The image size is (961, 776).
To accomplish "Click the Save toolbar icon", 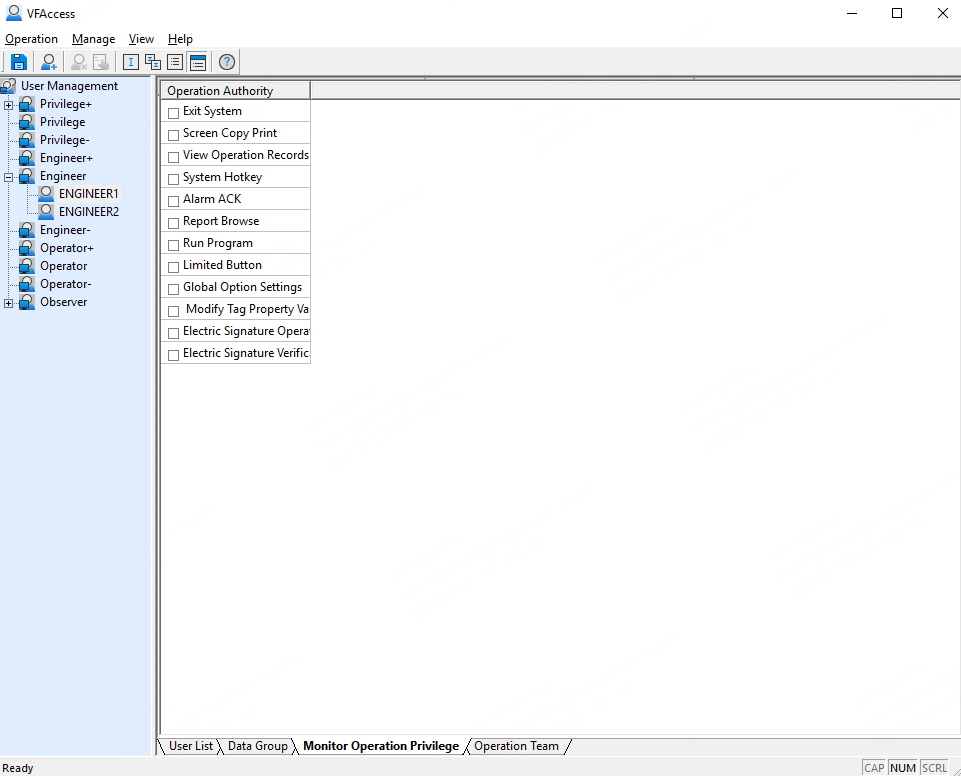I will point(19,62).
